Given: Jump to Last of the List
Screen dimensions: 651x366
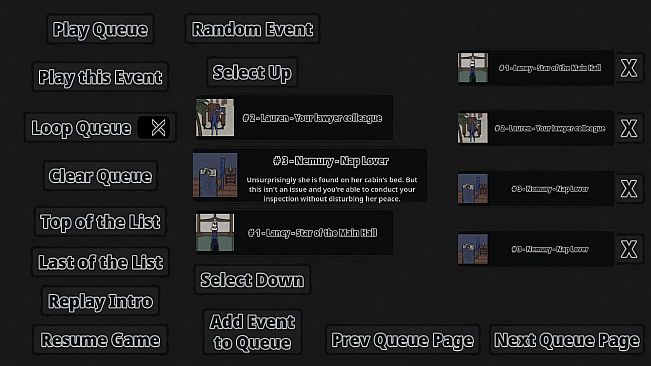Looking at the screenshot, I should (x=100, y=262).
